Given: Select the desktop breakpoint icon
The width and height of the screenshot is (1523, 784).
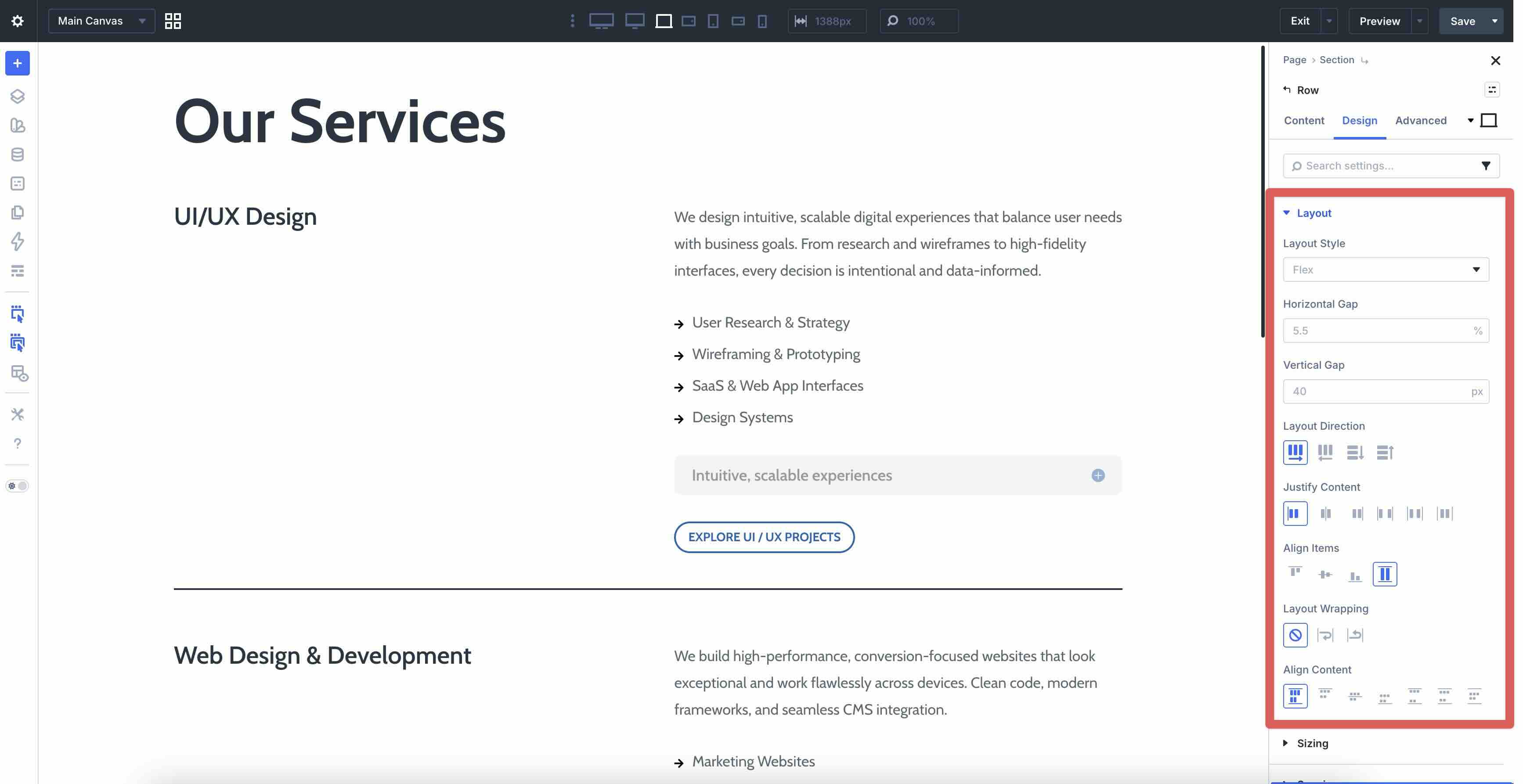Looking at the screenshot, I should point(601,21).
